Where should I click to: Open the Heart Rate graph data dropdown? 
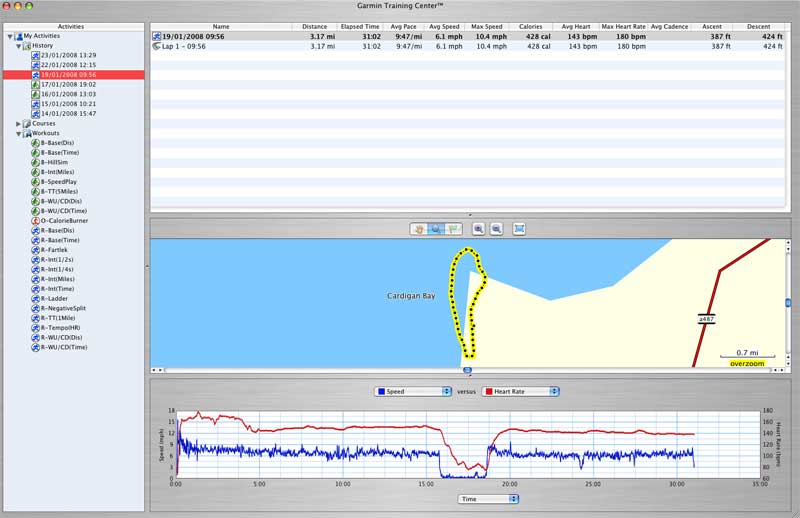pos(521,391)
